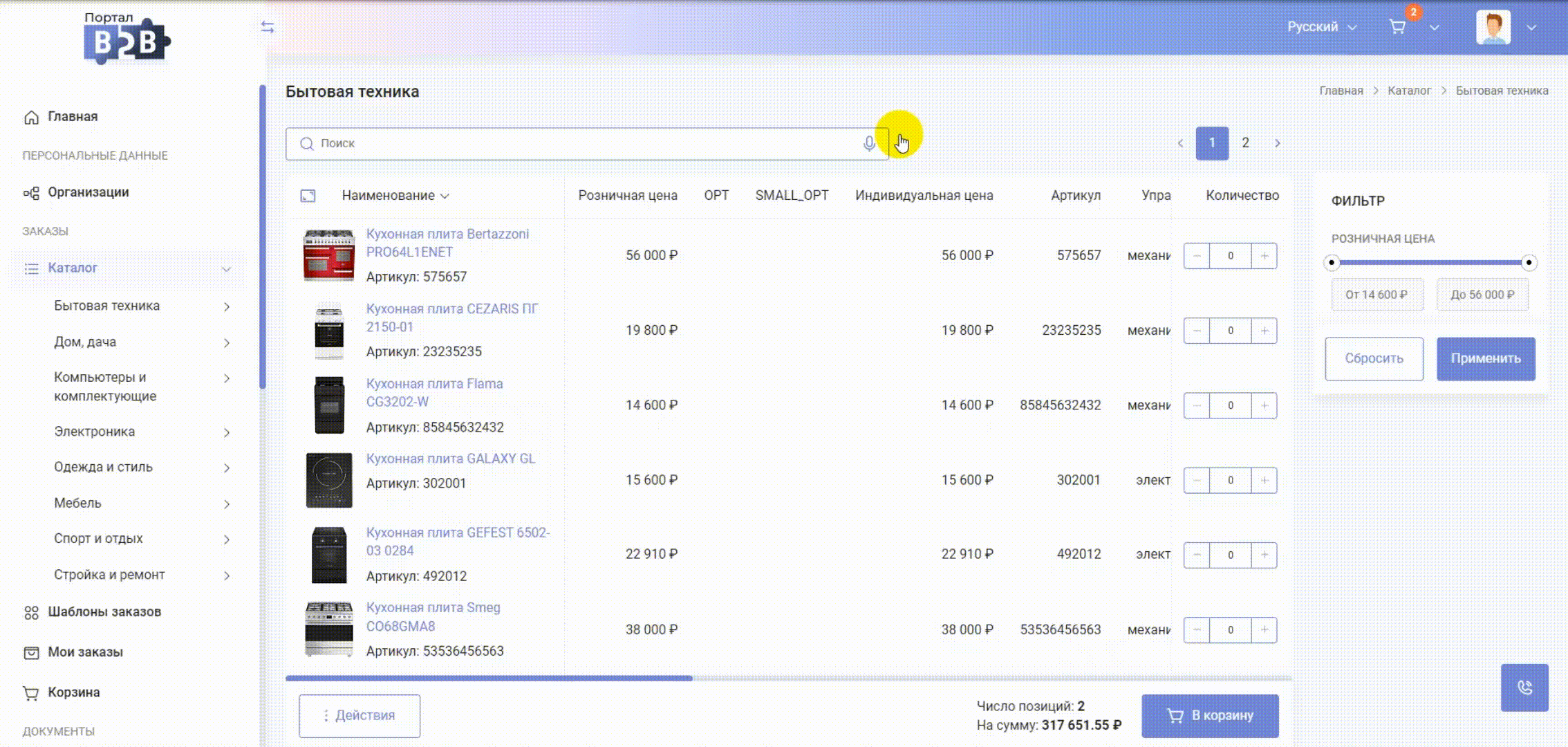Open the Русский language dropdown
1568x747 pixels.
point(1321,27)
